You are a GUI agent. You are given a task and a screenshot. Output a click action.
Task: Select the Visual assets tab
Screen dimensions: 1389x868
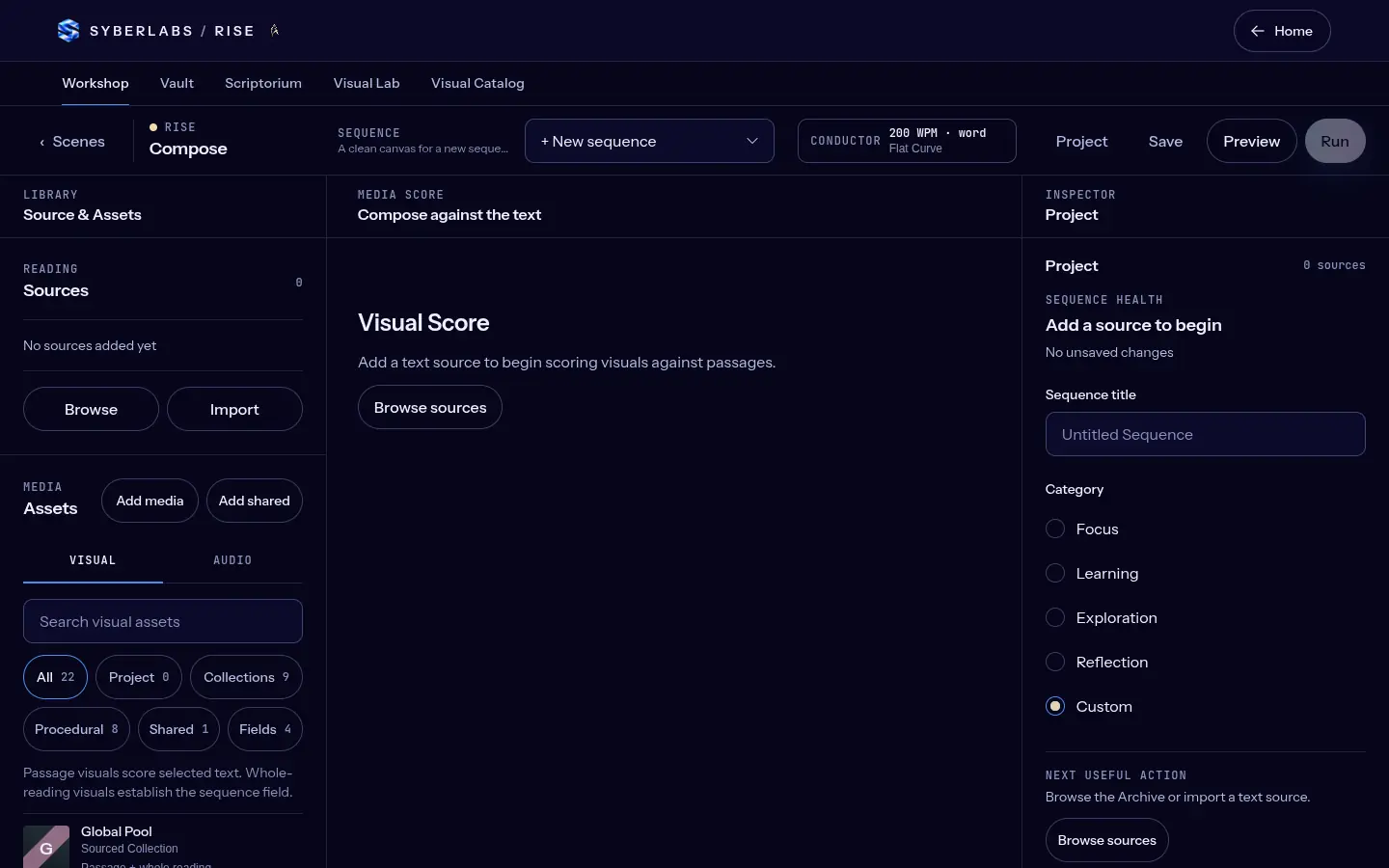[x=93, y=560]
